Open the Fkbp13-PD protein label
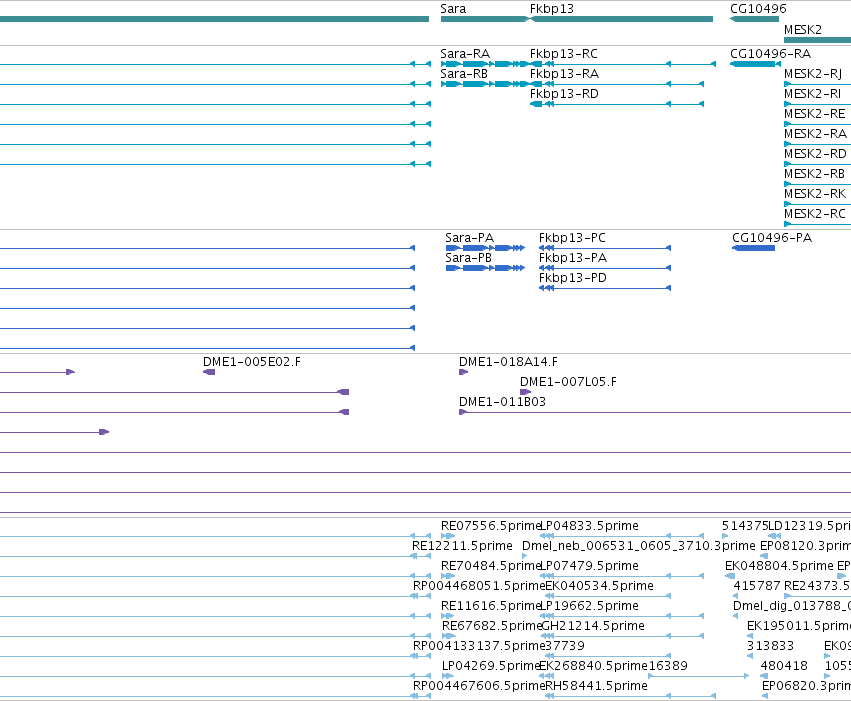Screen dimensions: 851x701 coord(573,278)
